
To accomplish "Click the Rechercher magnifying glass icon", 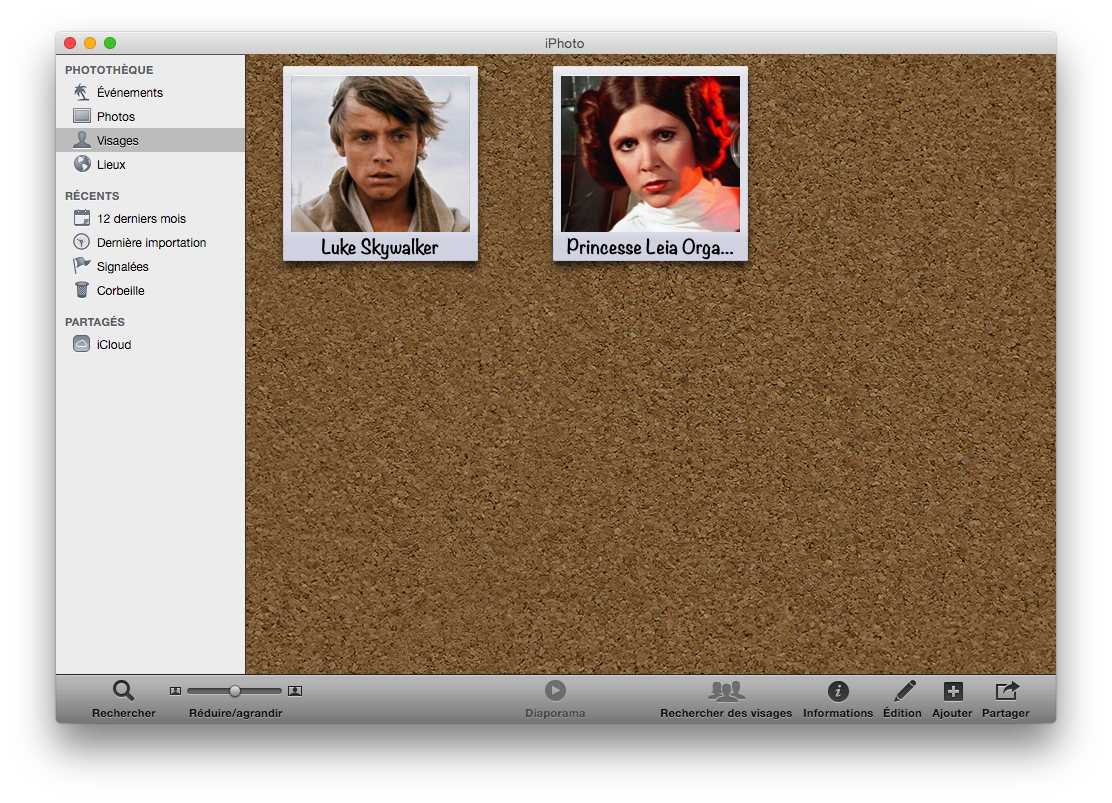I will (x=123, y=691).
